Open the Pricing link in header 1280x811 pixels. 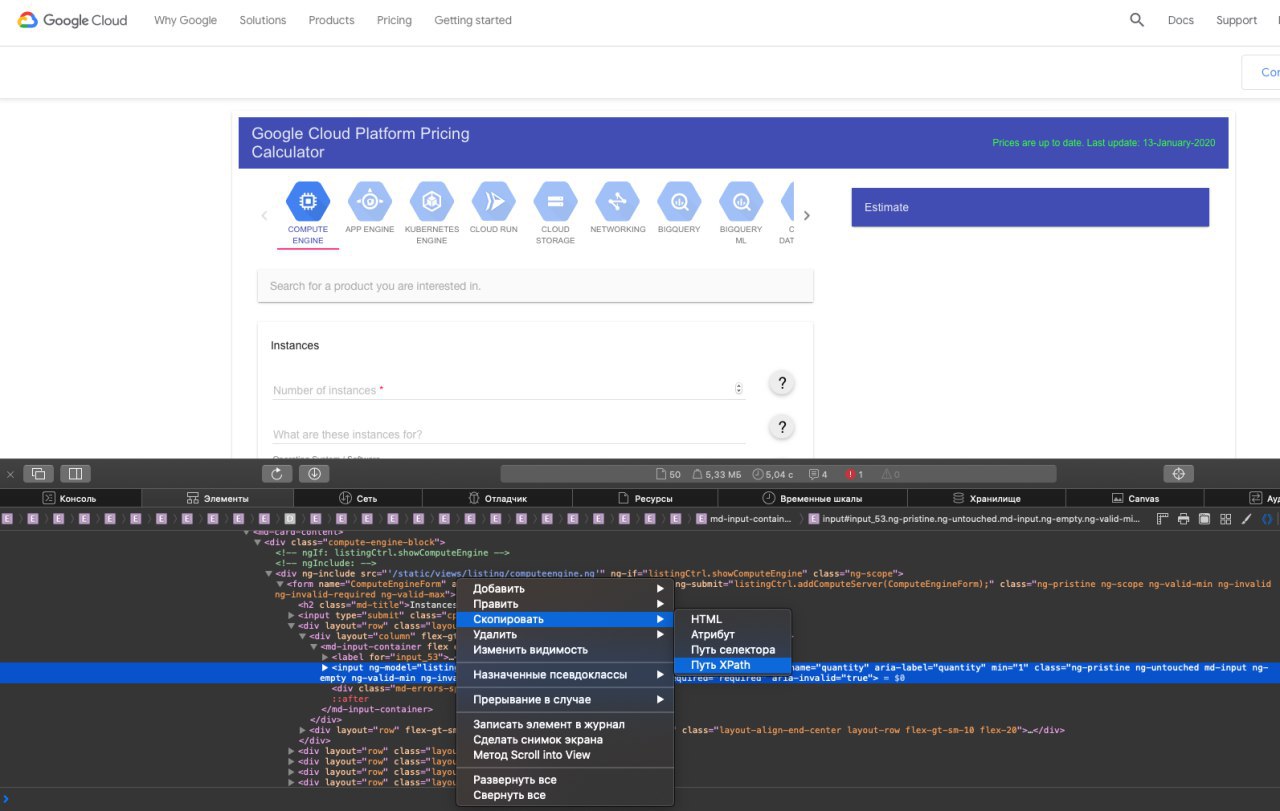tap(394, 20)
